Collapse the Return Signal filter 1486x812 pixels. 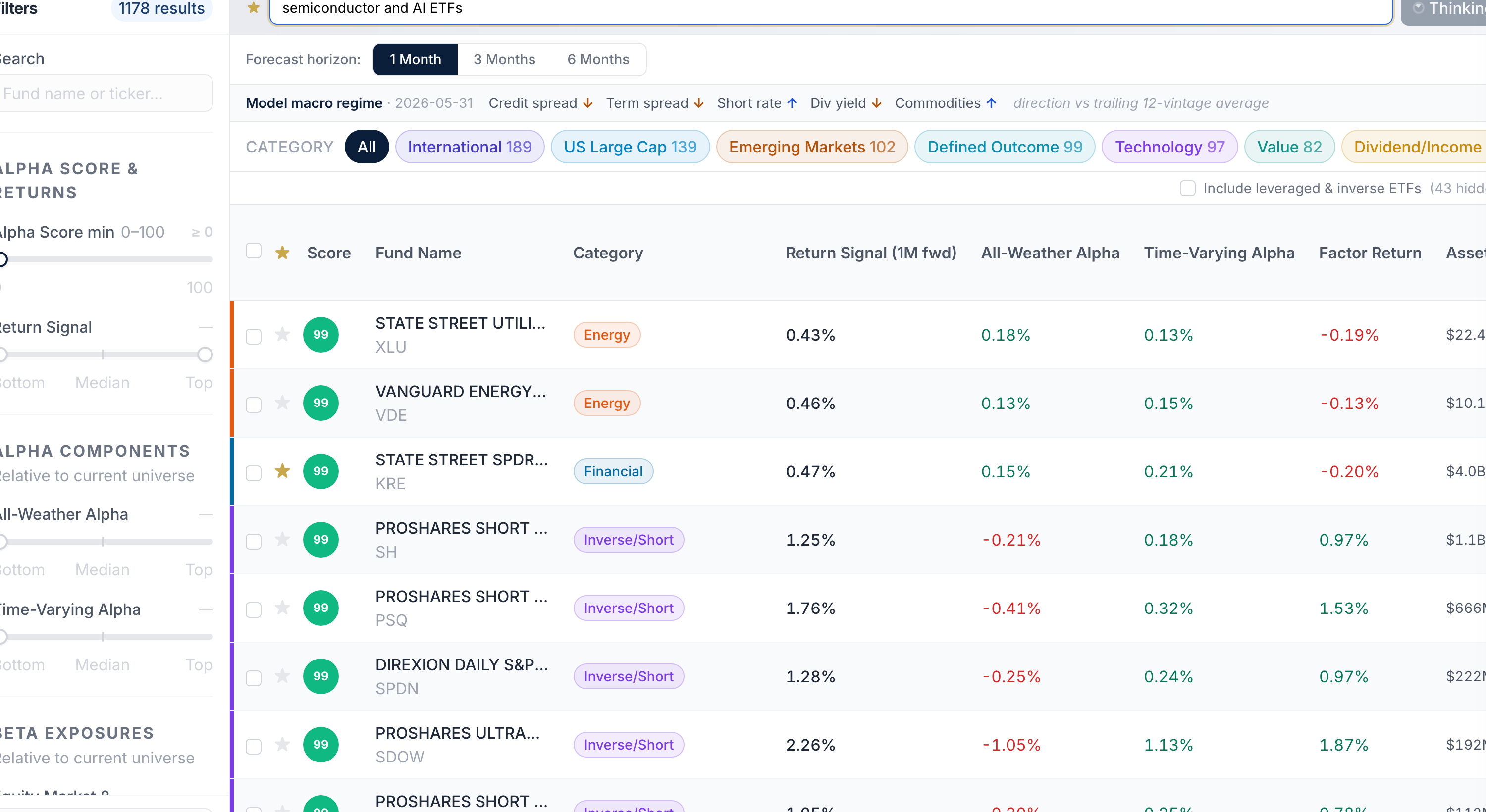(206, 327)
